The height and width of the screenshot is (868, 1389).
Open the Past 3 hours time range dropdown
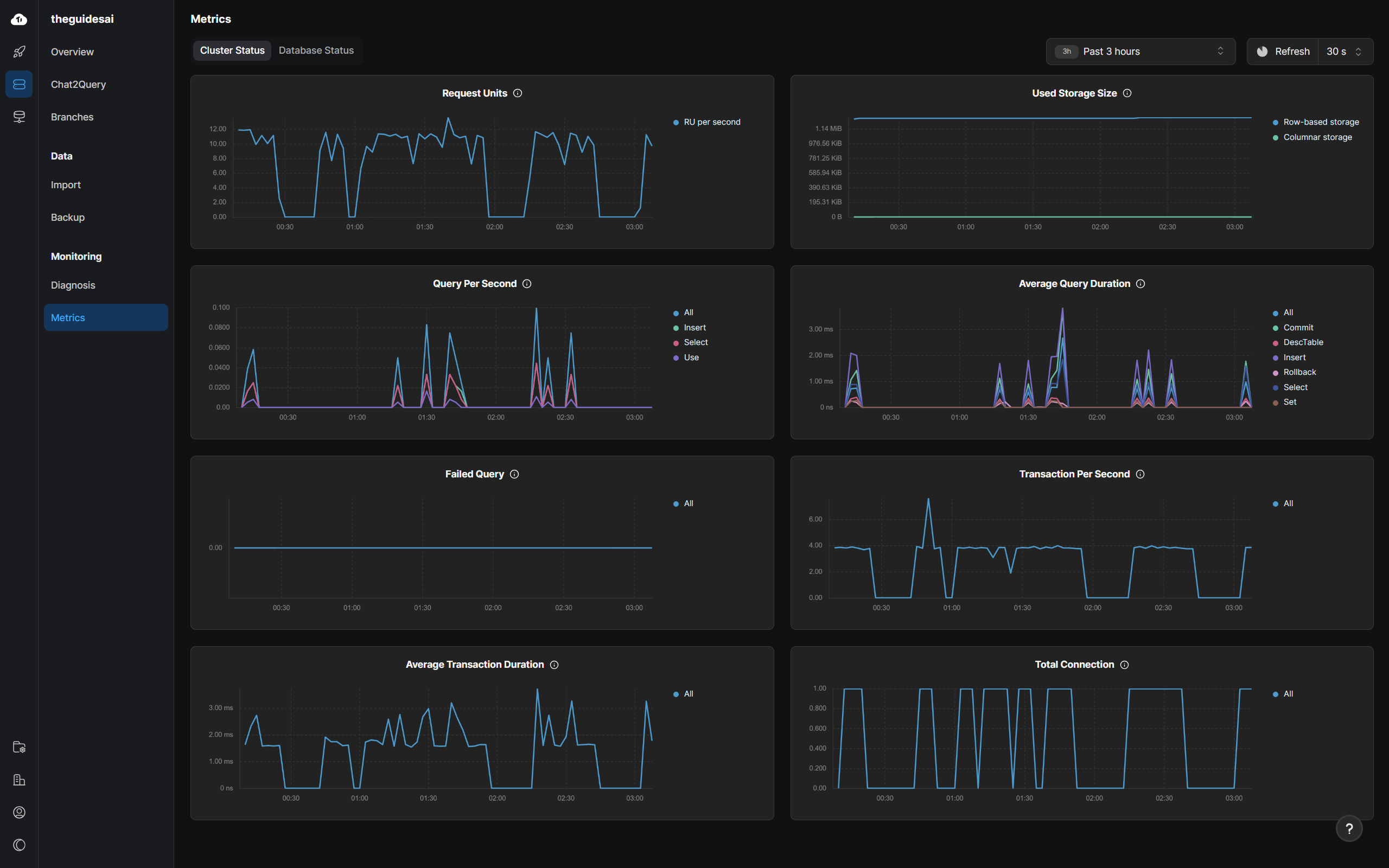(x=1140, y=52)
